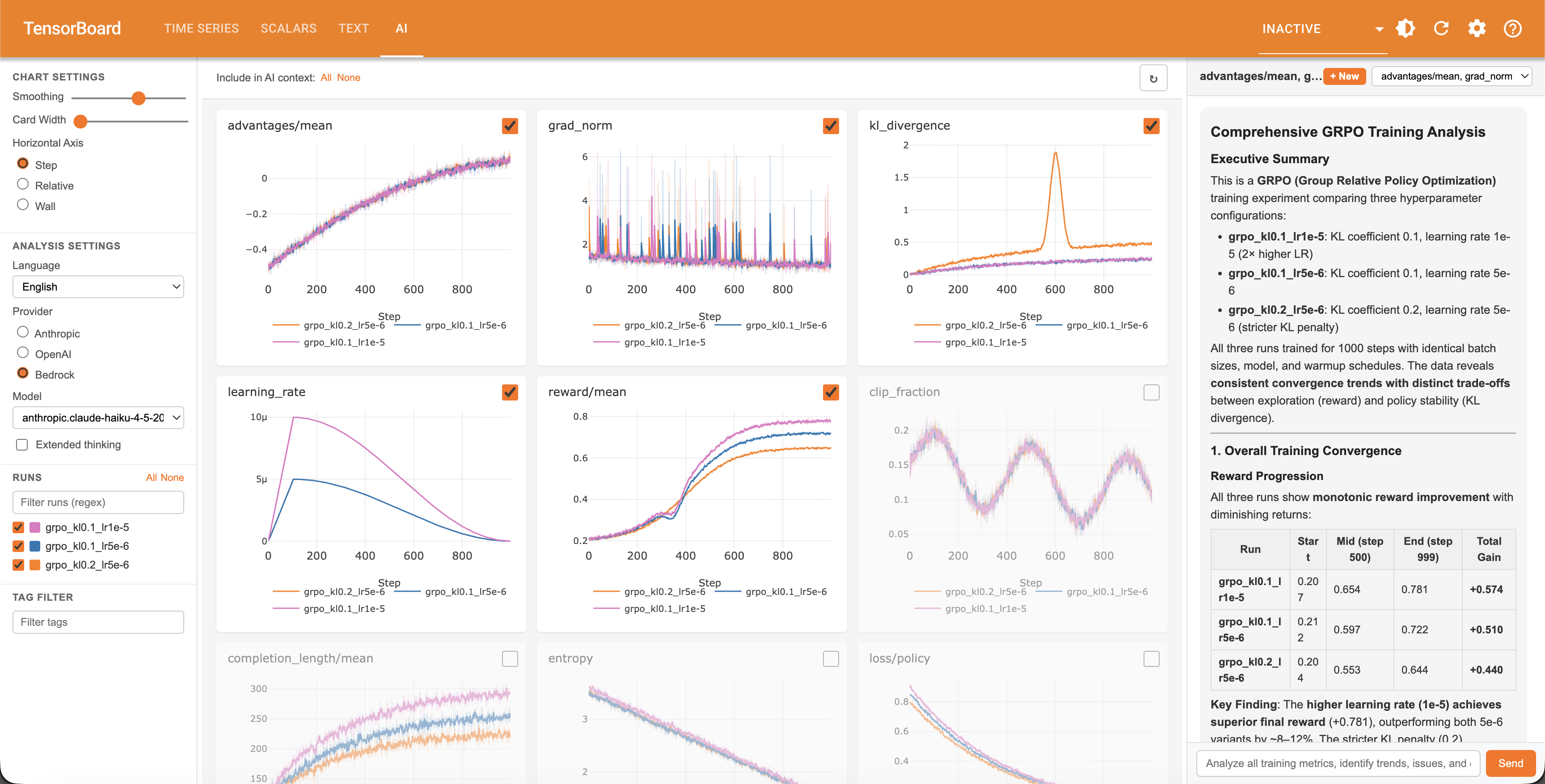Click grpo_kl0.1_lr1e-5 legend in kl_divergence chart

click(x=970, y=342)
